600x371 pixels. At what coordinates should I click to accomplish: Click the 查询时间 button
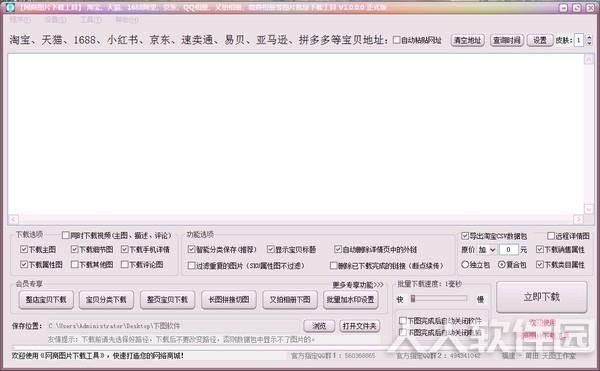[x=507, y=40]
